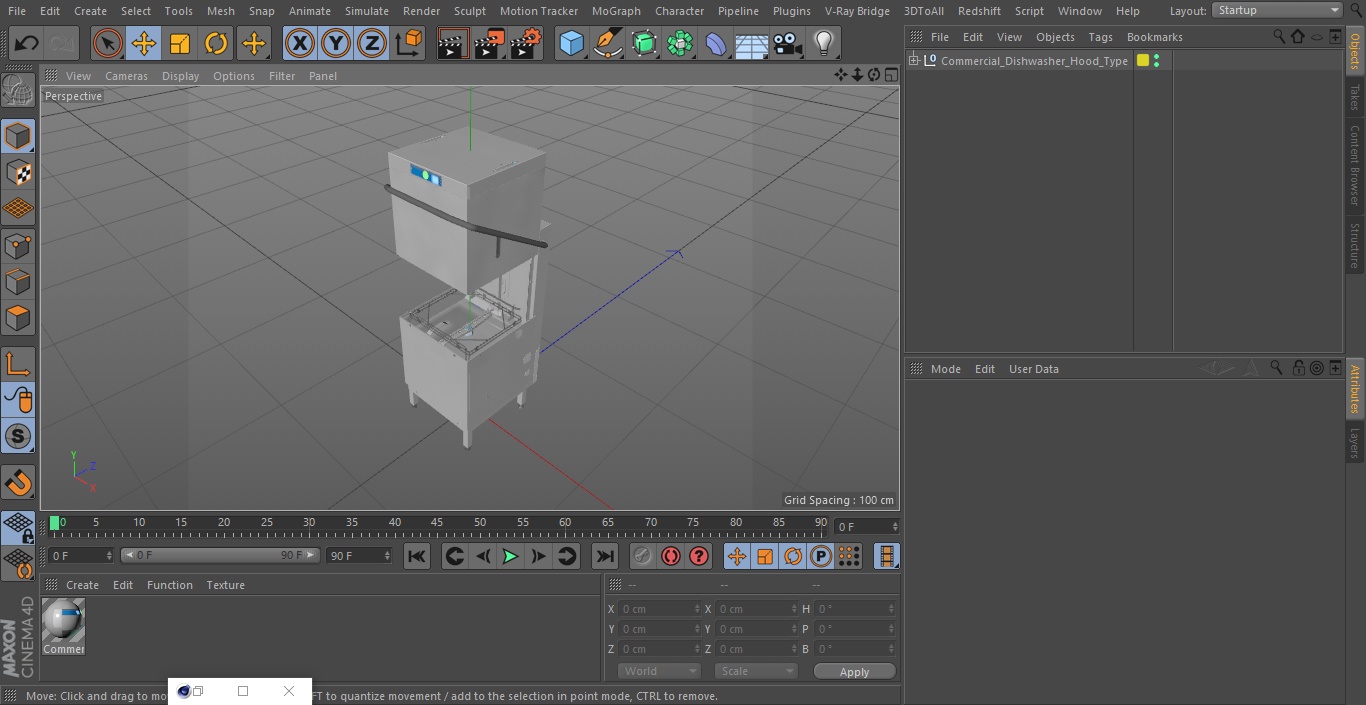Toggle the Z axis lock
This screenshot has height=705, width=1366.
(372, 43)
